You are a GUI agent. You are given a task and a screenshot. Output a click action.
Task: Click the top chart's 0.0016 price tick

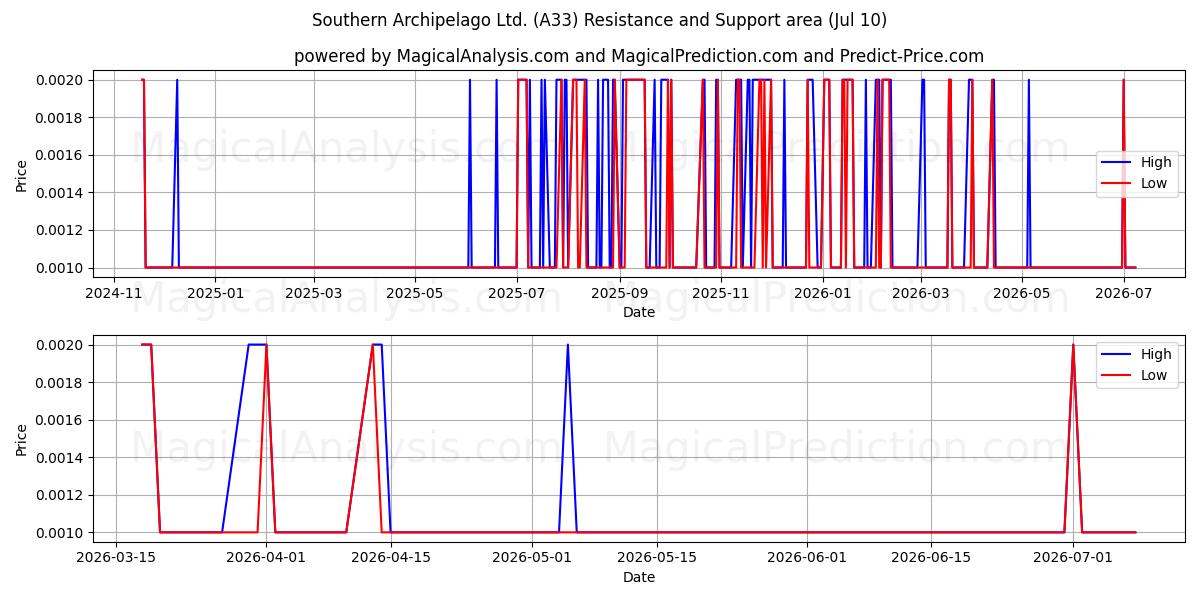(60, 155)
